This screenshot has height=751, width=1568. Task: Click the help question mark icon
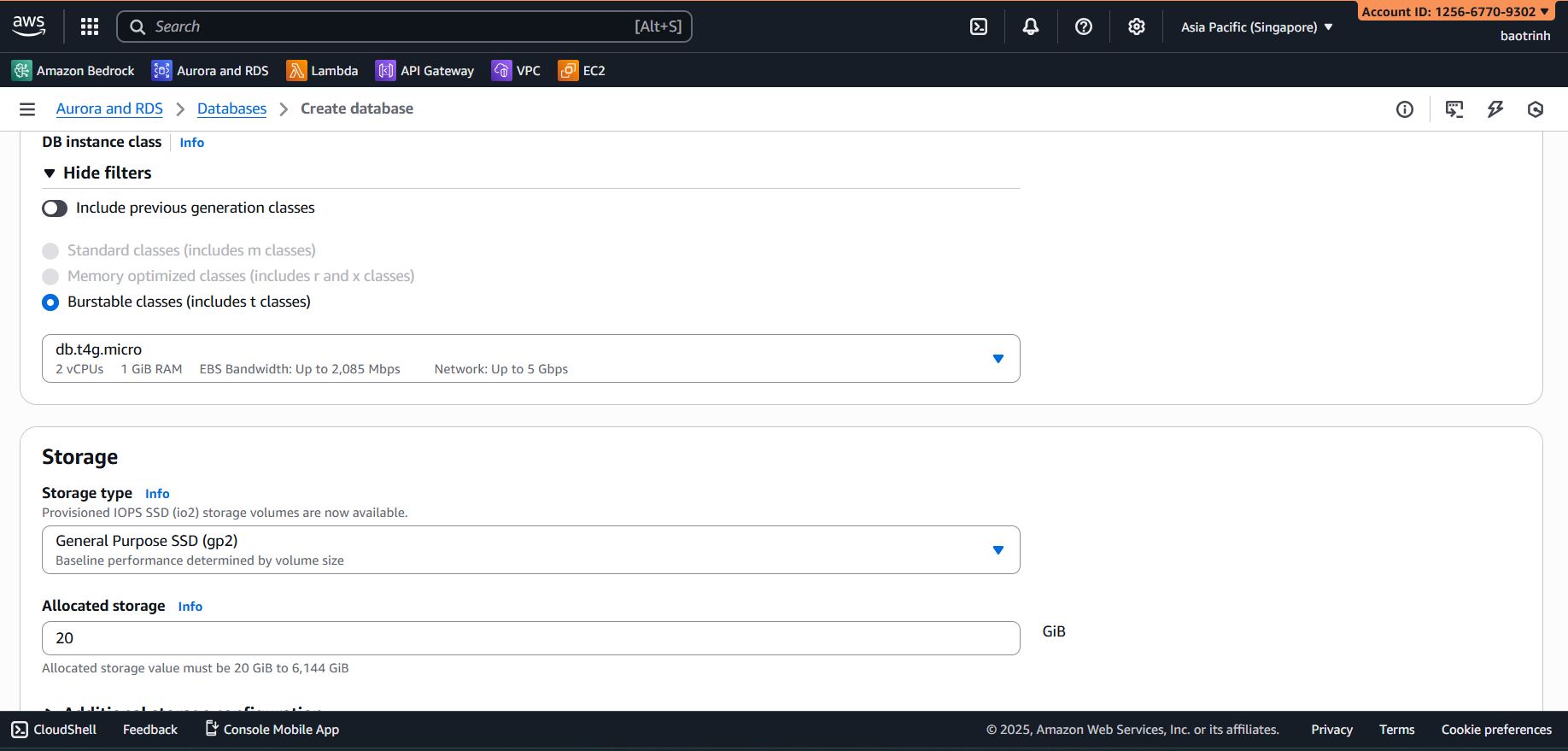[x=1084, y=26]
